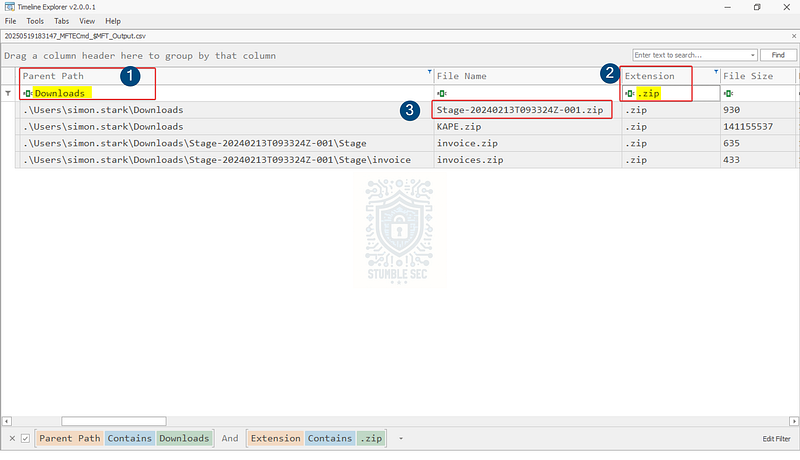The width and height of the screenshot is (800, 460).
Task: Open the Help menu
Action: pos(113,21)
